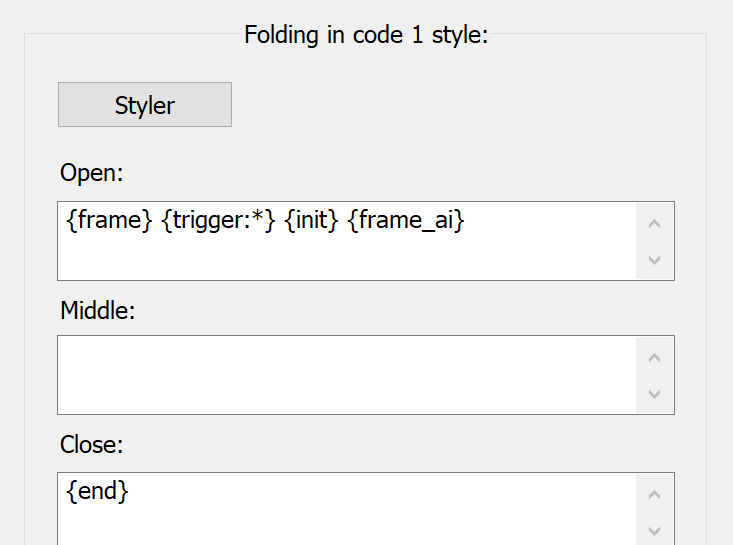
Task: Click inside the Close keywords text box
Action: 346,509
